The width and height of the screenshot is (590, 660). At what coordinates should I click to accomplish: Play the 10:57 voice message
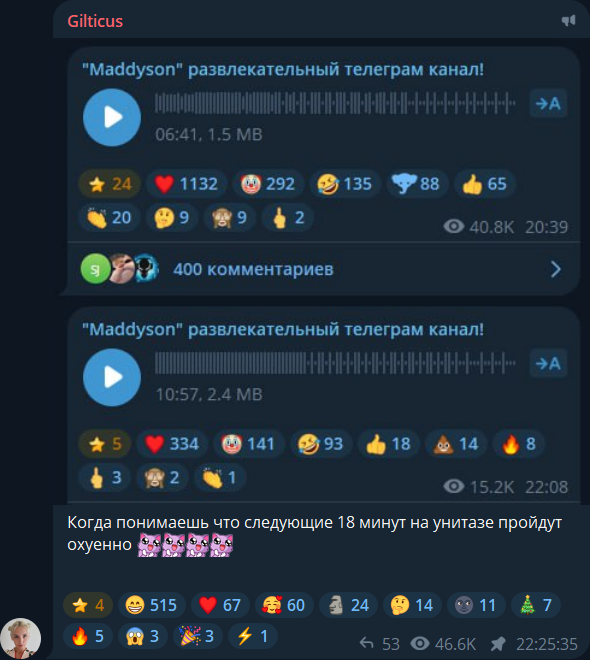click(x=112, y=377)
